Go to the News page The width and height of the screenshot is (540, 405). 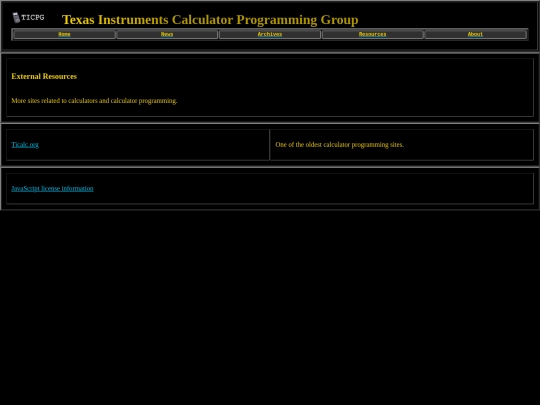pyautogui.click(x=167, y=34)
